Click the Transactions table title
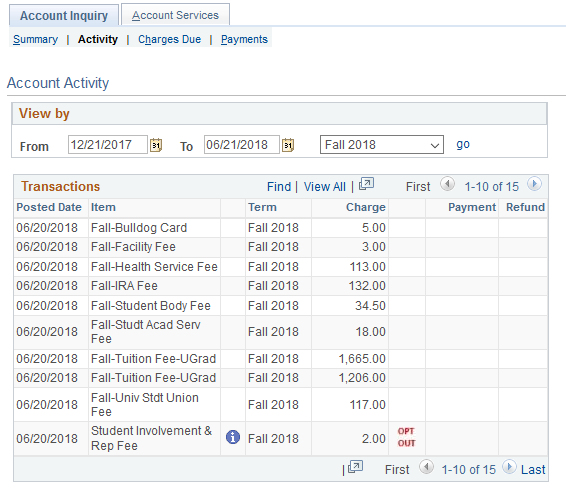Viewport: 566px width, 494px height. coord(60,186)
